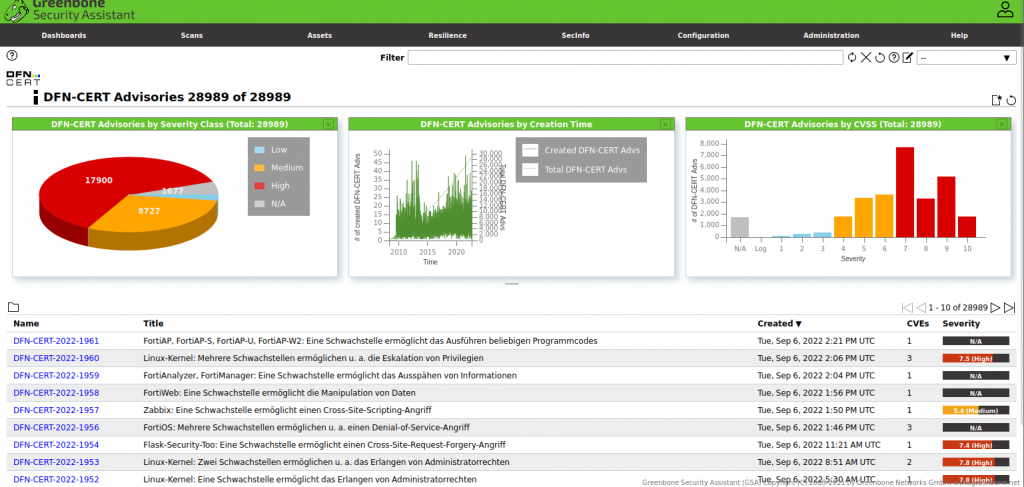This screenshot has height=487, width=1024.
Task: Click the 7.4 (High) severity bar
Action: 976,445
